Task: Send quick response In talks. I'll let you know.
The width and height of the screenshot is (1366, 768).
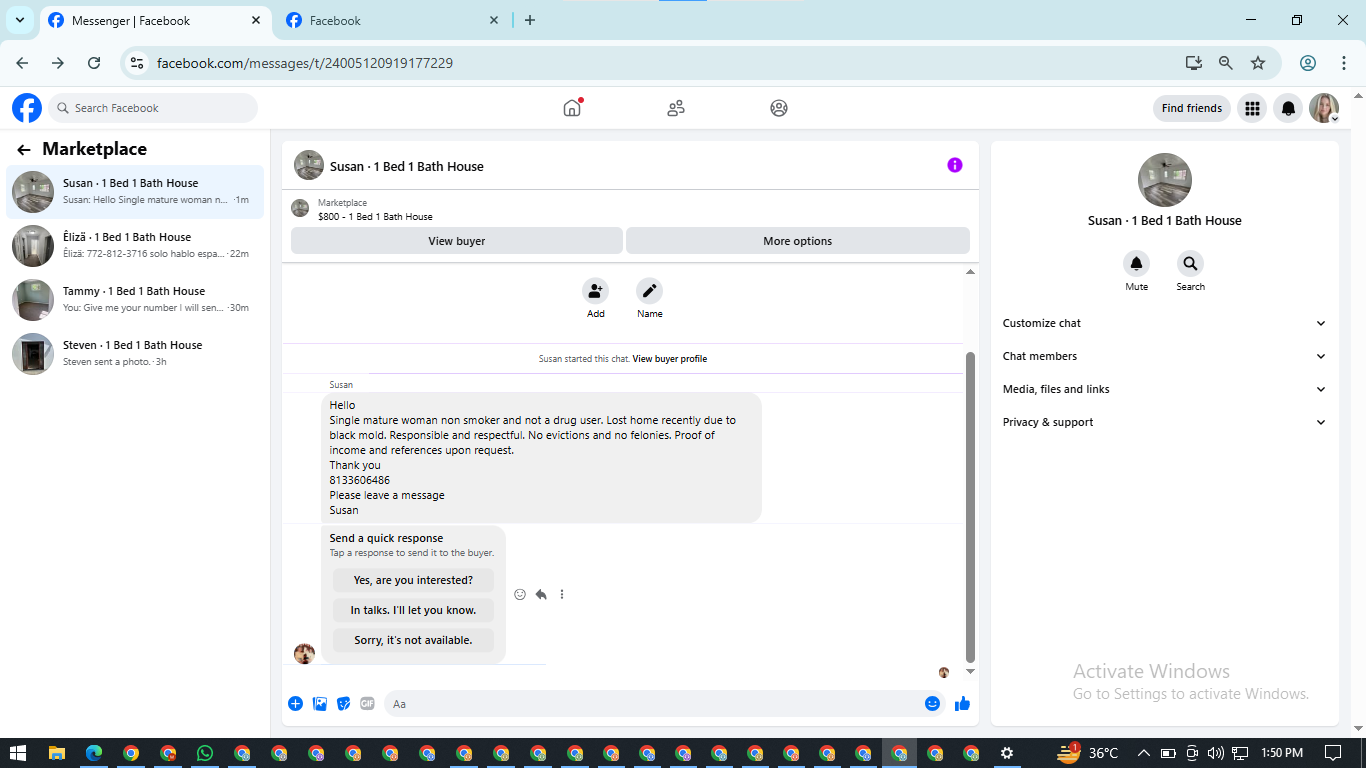Action: [x=413, y=610]
